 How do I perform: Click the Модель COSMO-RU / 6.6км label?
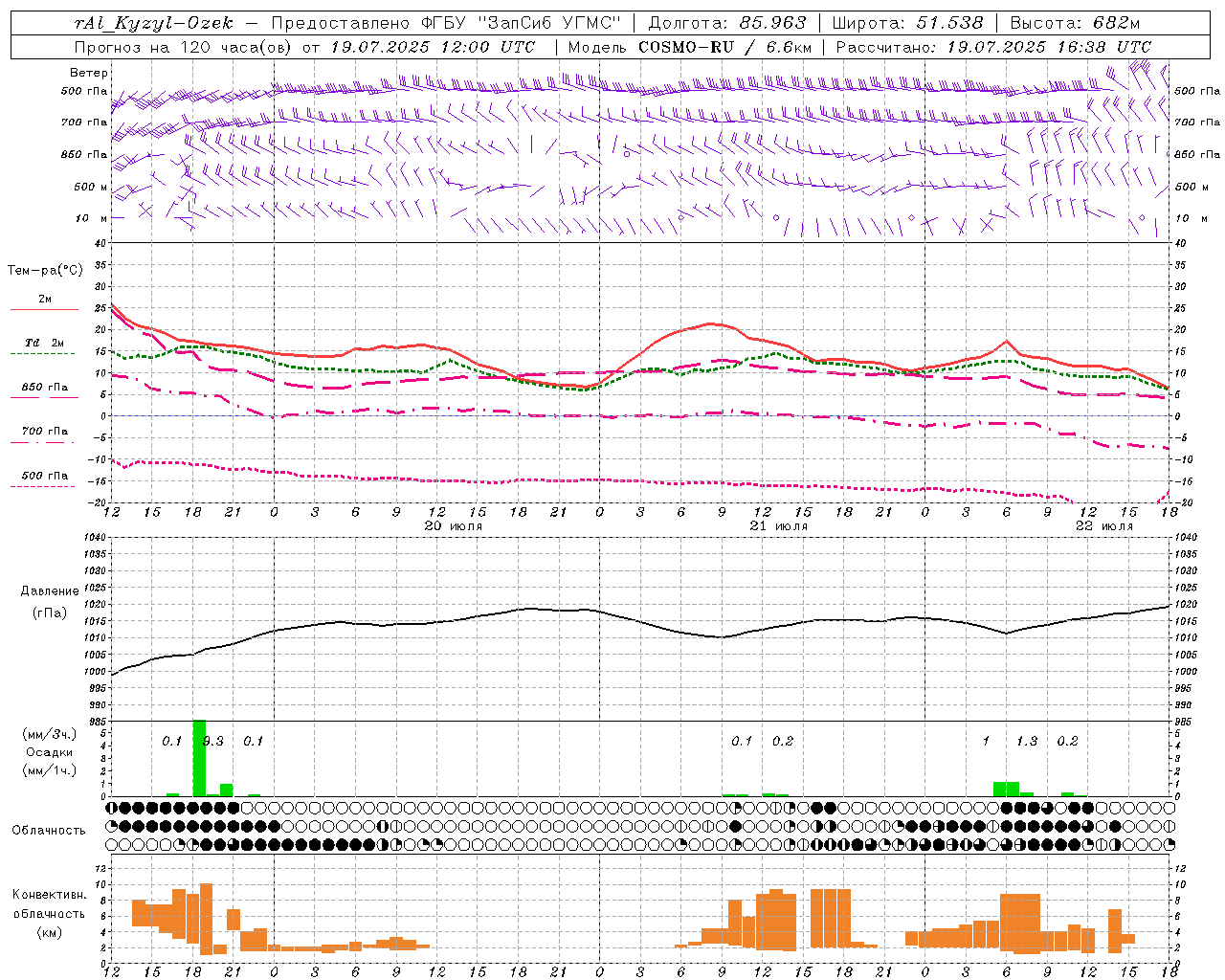tap(690, 47)
